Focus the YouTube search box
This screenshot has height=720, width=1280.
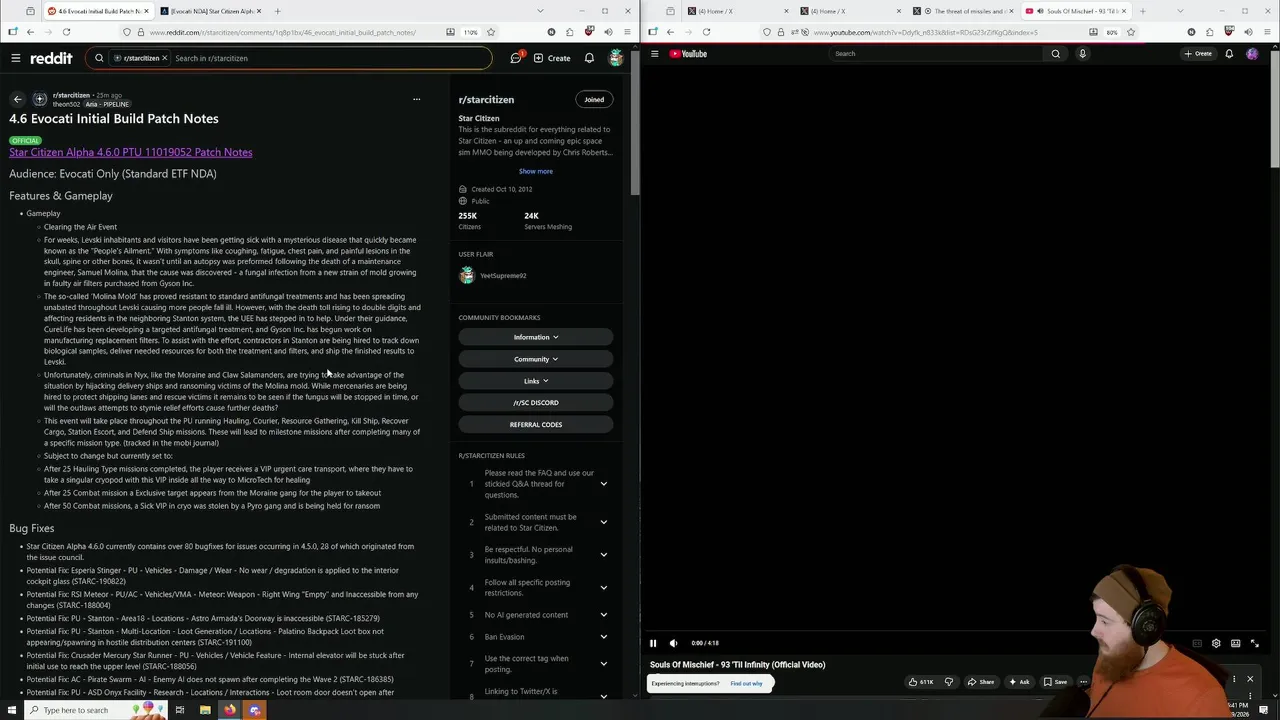tap(935, 54)
